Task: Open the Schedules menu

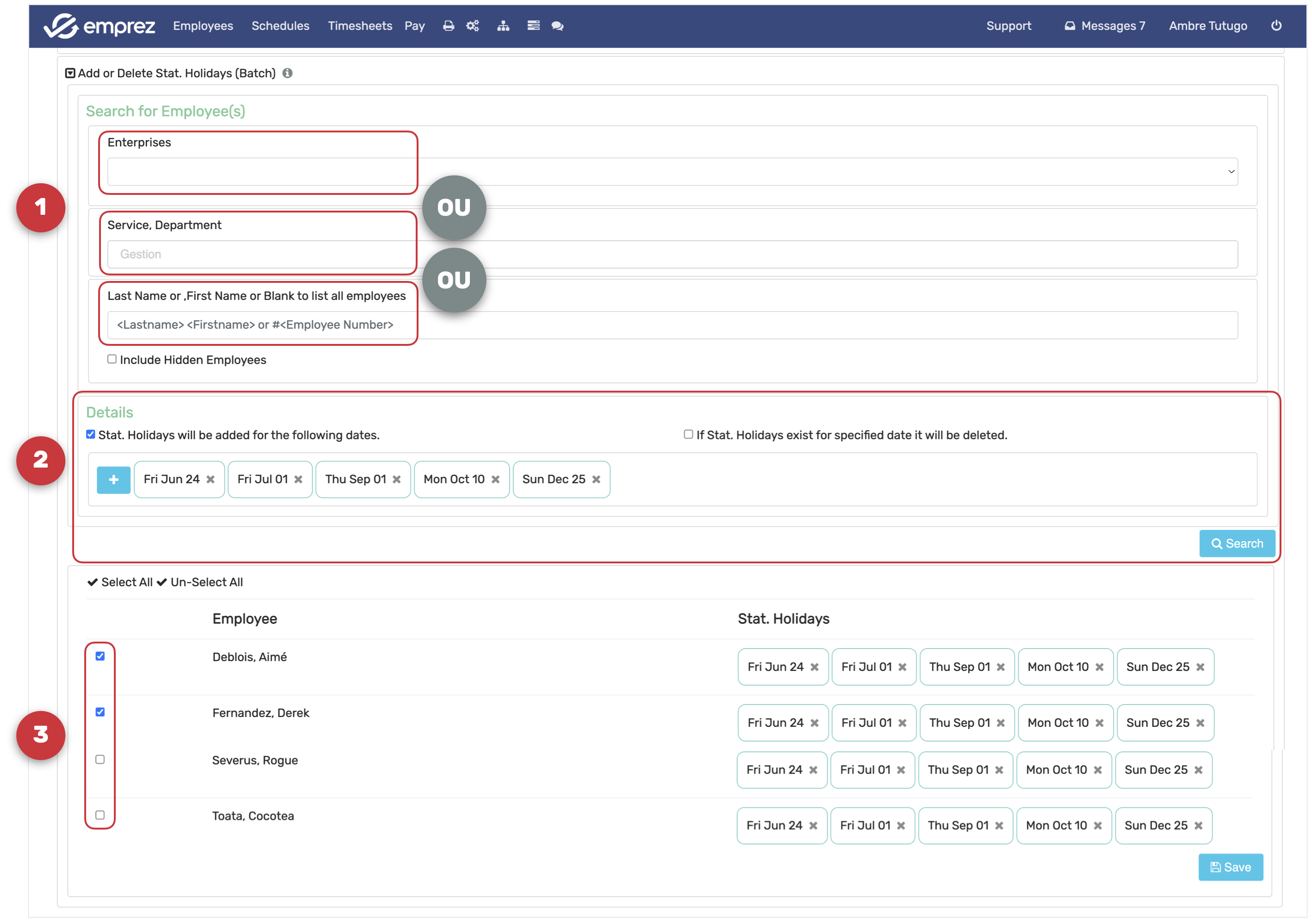Action: pos(280,26)
